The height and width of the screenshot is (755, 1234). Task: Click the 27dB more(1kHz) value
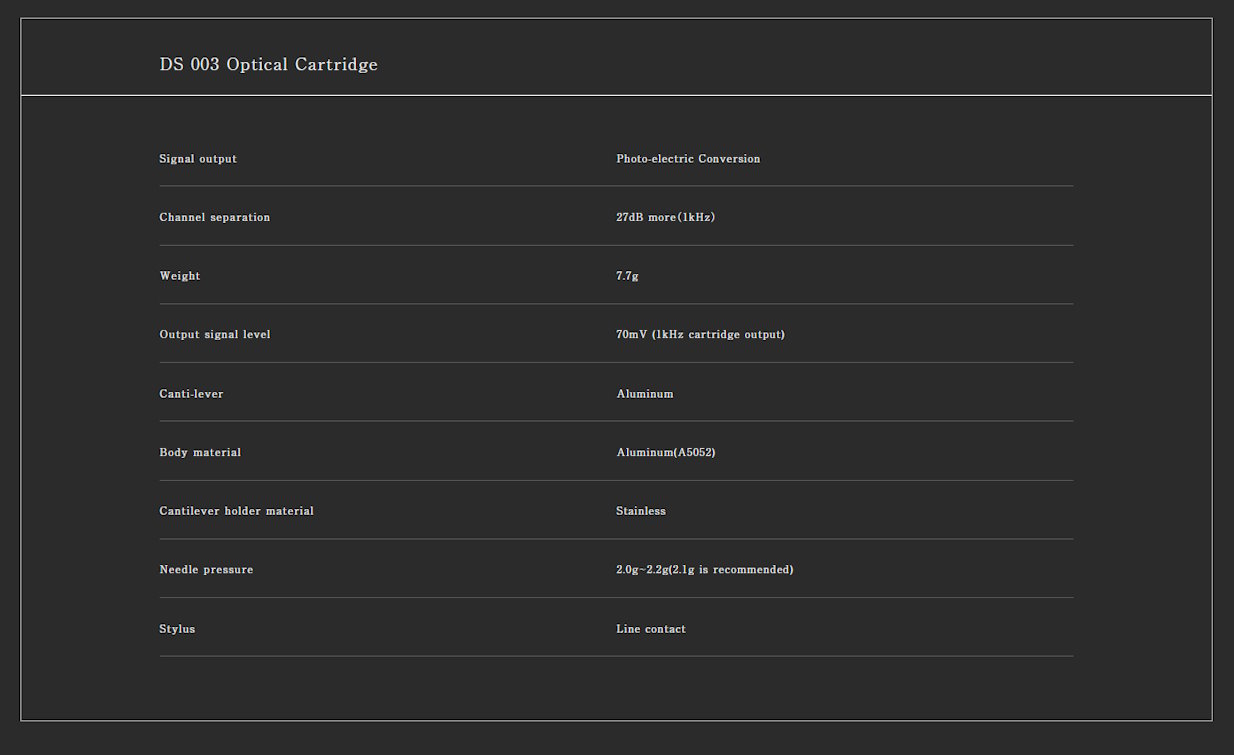tap(665, 217)
